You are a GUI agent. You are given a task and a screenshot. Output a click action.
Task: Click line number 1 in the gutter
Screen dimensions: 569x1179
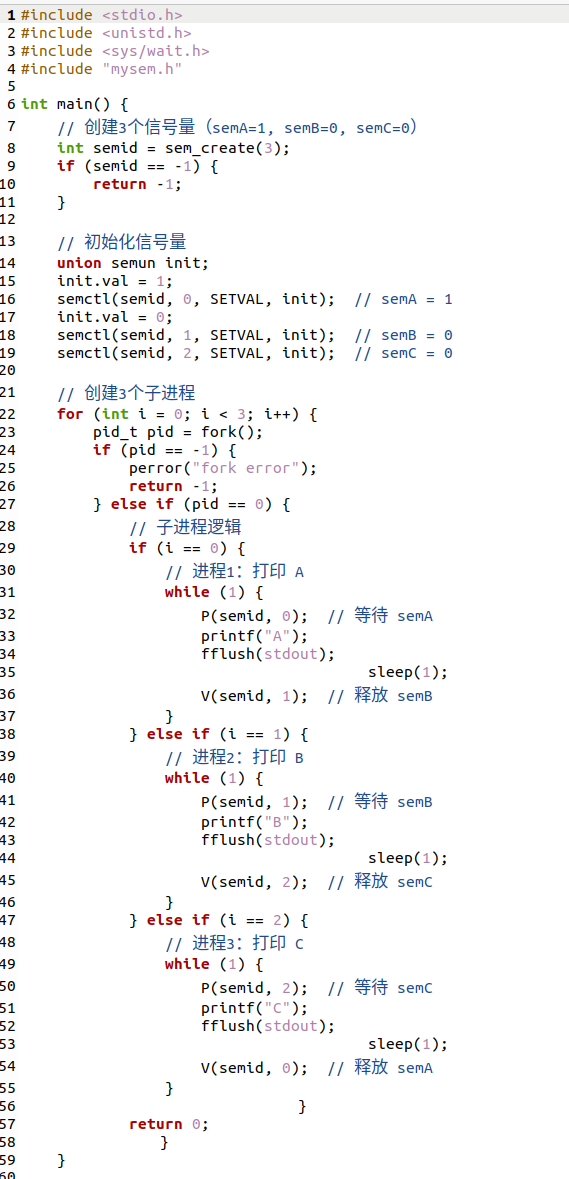coord(11,14)
